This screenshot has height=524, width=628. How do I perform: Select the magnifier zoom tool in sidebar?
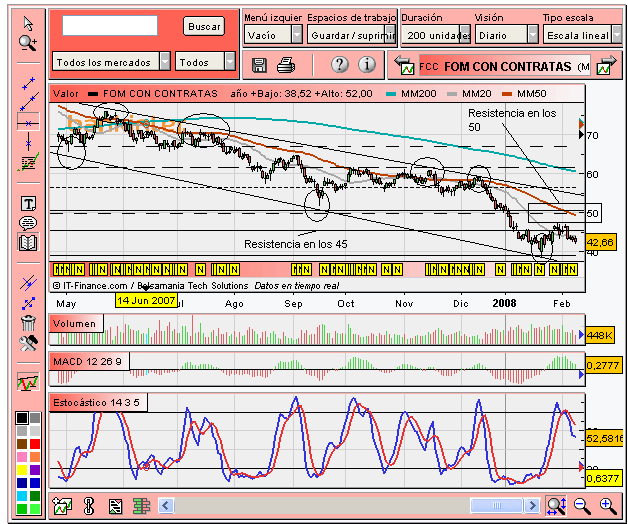click(x=28, y=43)
